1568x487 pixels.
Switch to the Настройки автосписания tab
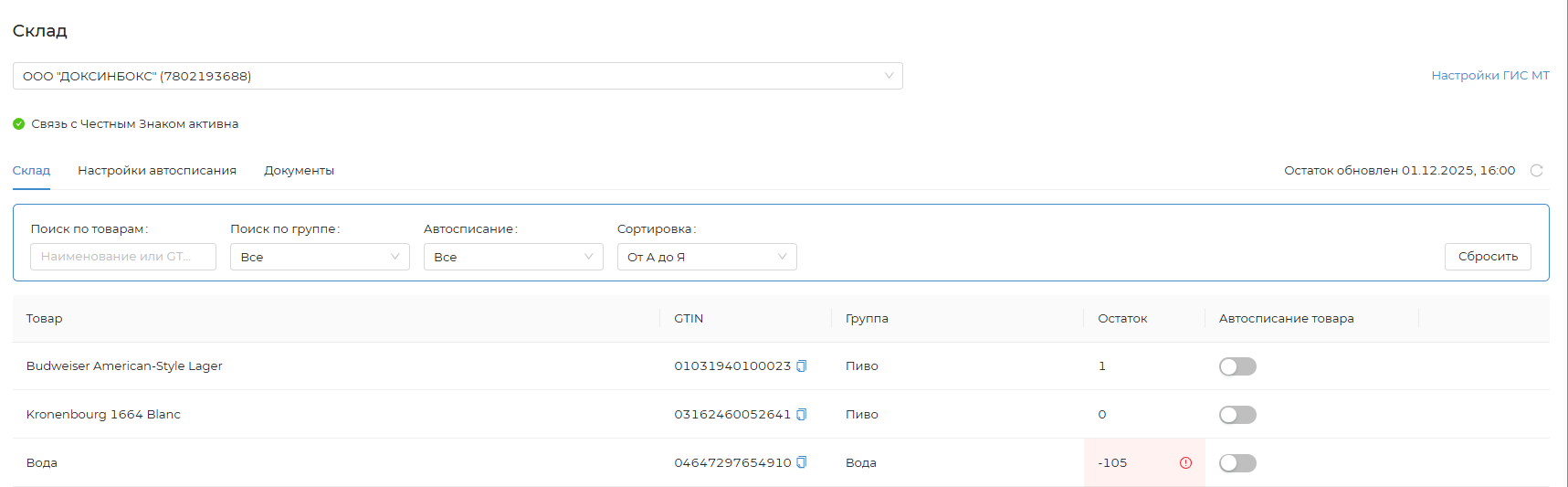point(157,171)
